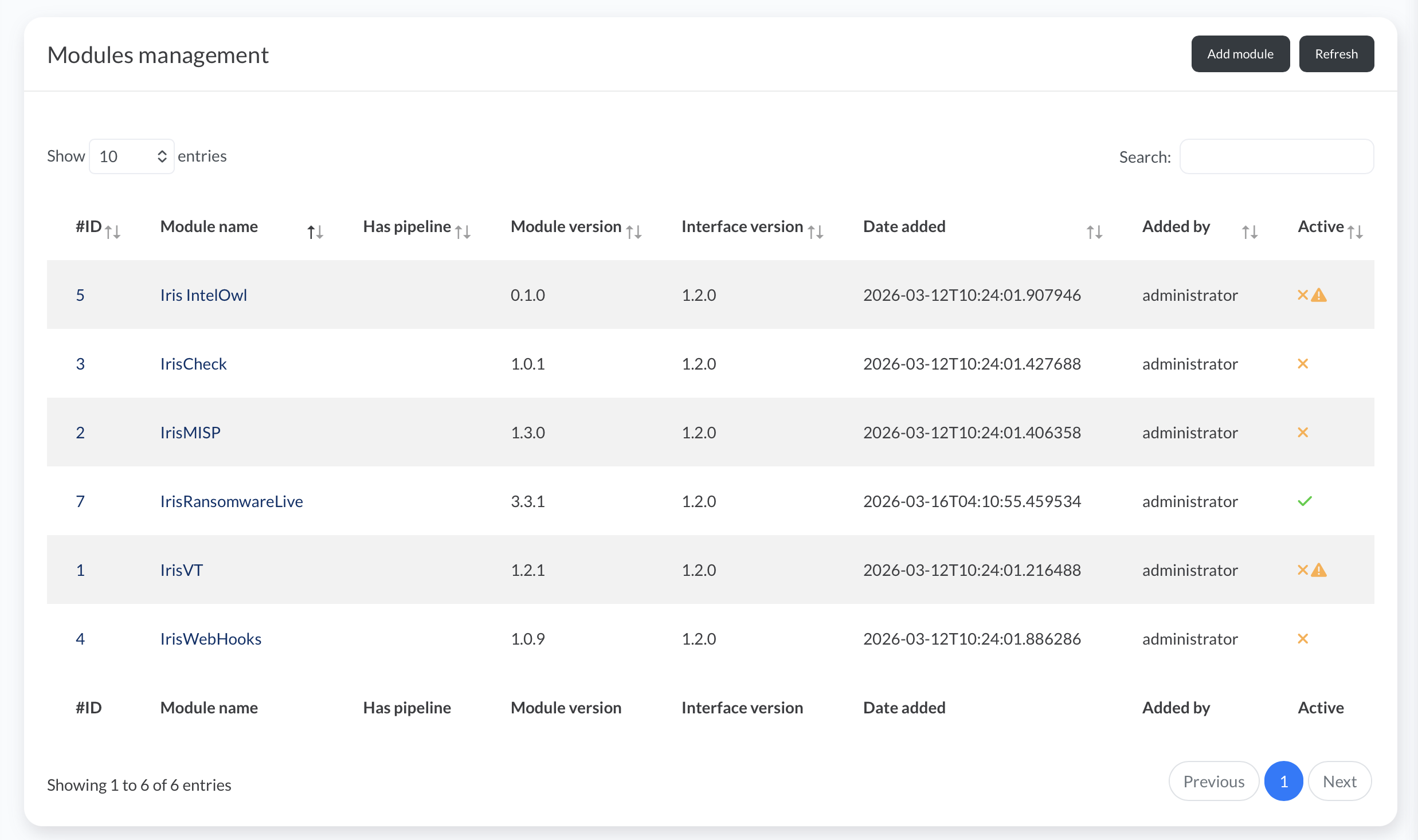
Task: Click the warning icon on the Iris IntelOwl row
Action: [x=1319, y=295]
